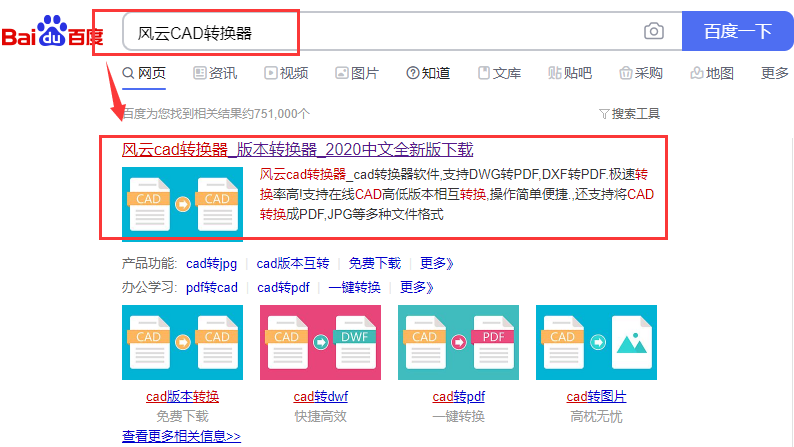Open the cad转pdf caption link under card

click(459, 396)
